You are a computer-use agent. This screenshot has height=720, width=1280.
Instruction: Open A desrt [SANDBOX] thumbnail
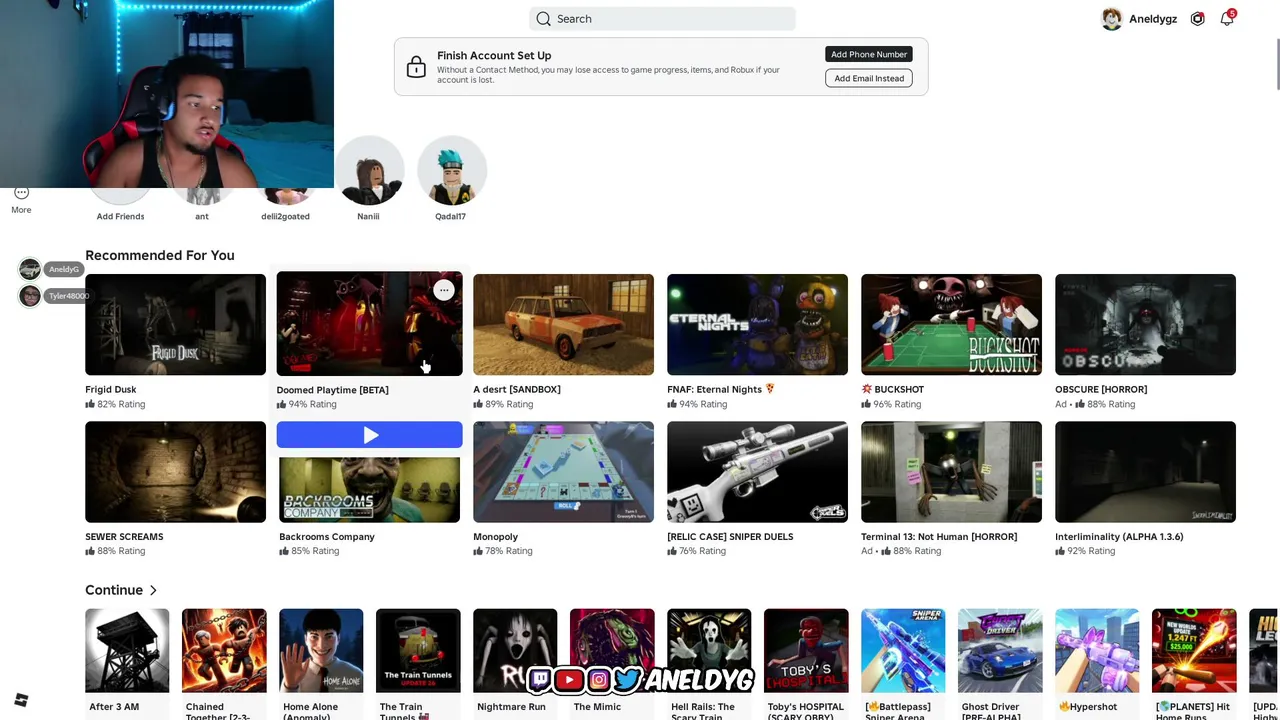tap(563, 324)
